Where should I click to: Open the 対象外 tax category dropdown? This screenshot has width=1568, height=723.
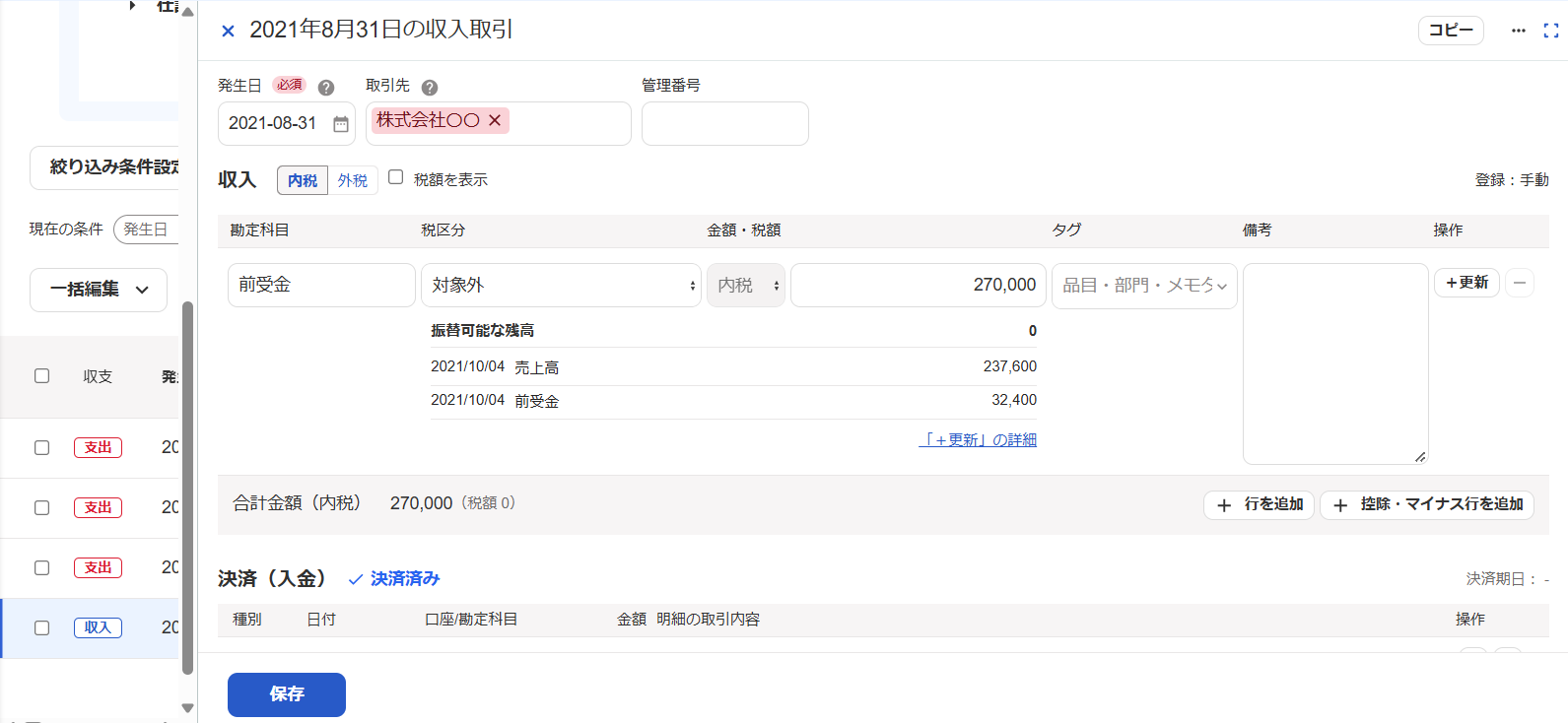coord(561,286)
